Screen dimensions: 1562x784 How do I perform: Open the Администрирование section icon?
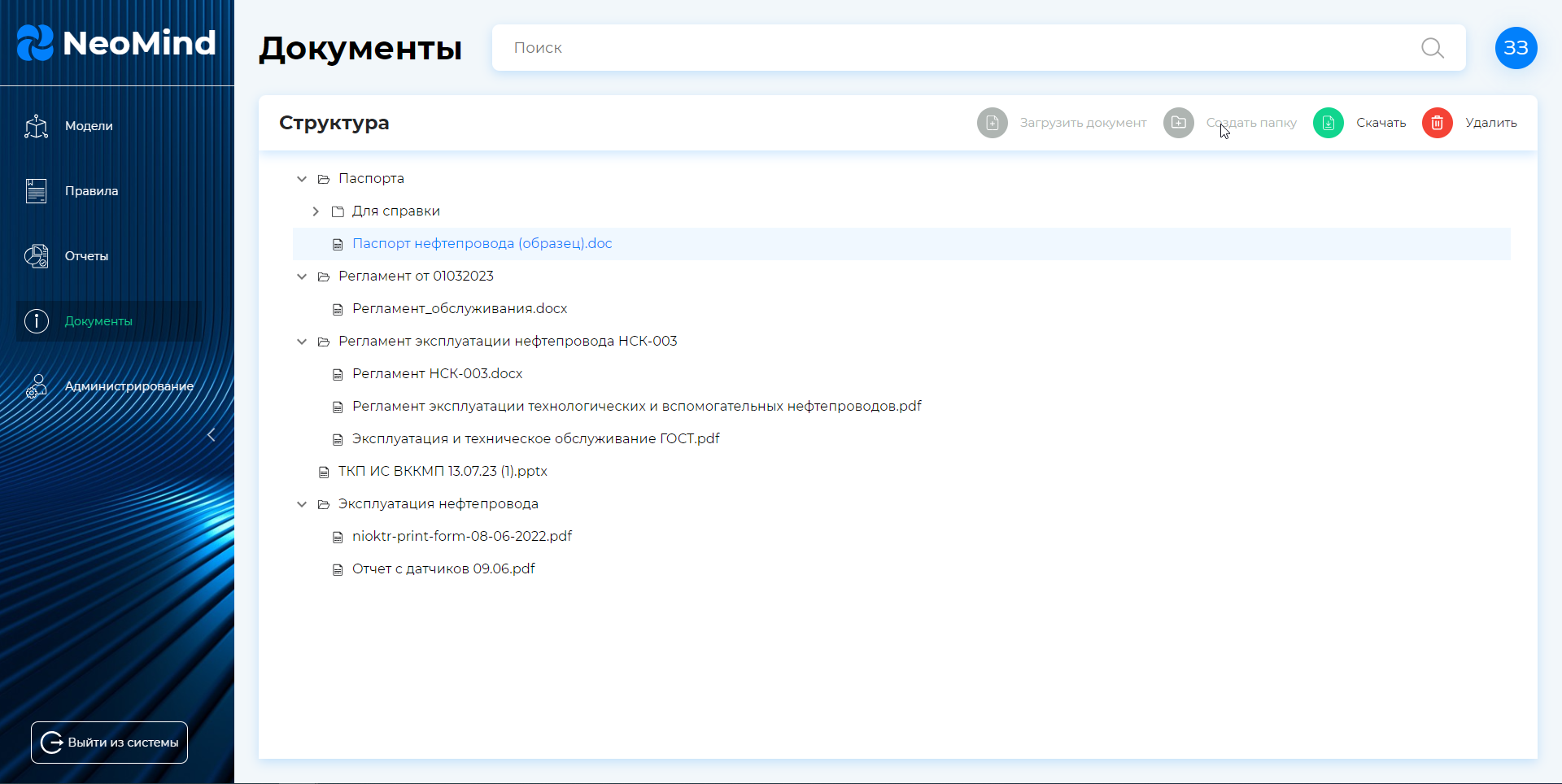37,386
